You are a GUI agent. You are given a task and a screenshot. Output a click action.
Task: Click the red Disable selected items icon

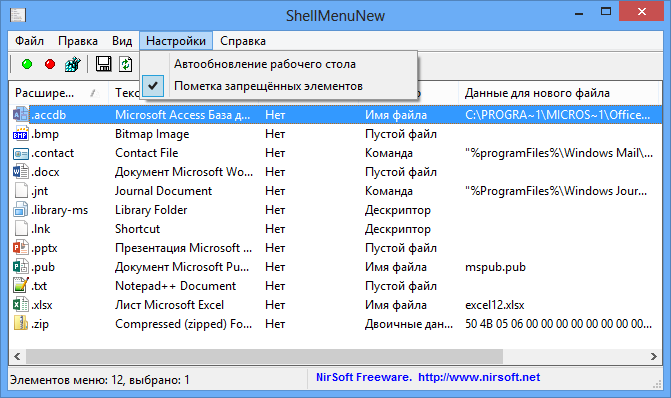click(x=50, y=65)
